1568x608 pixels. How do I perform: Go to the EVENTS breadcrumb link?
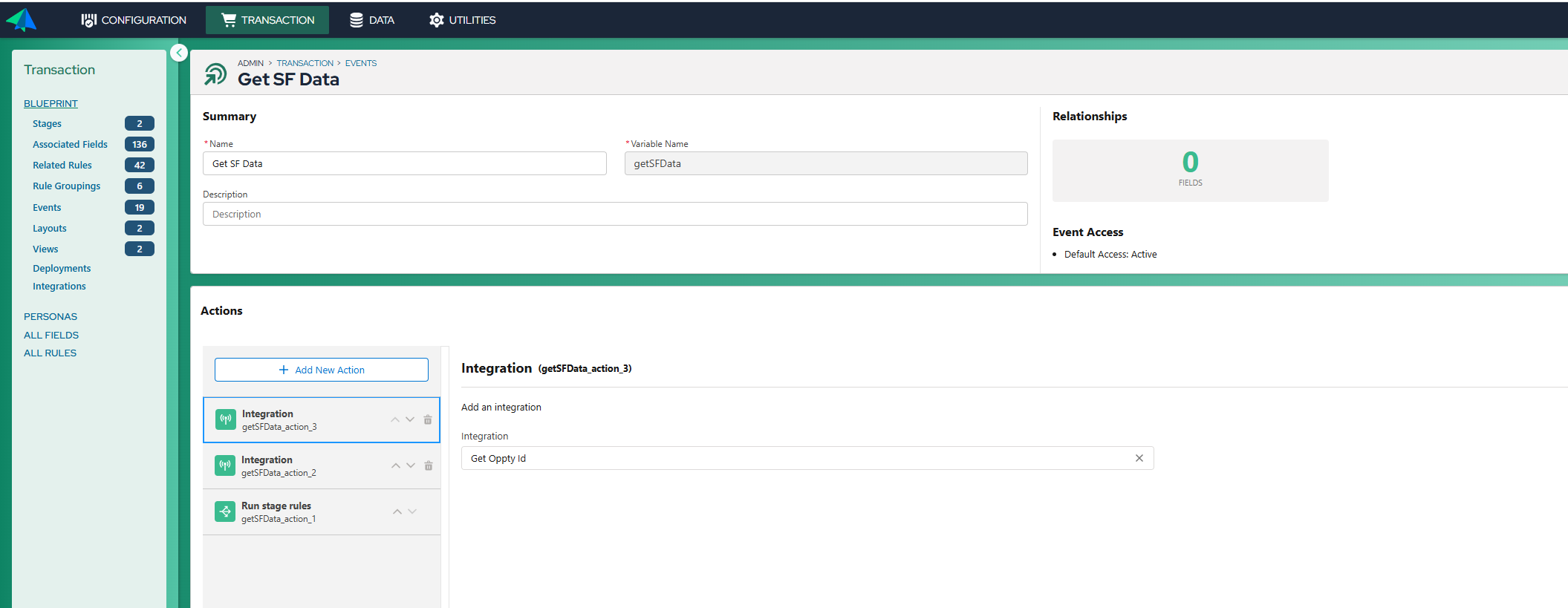pos(361,63)
